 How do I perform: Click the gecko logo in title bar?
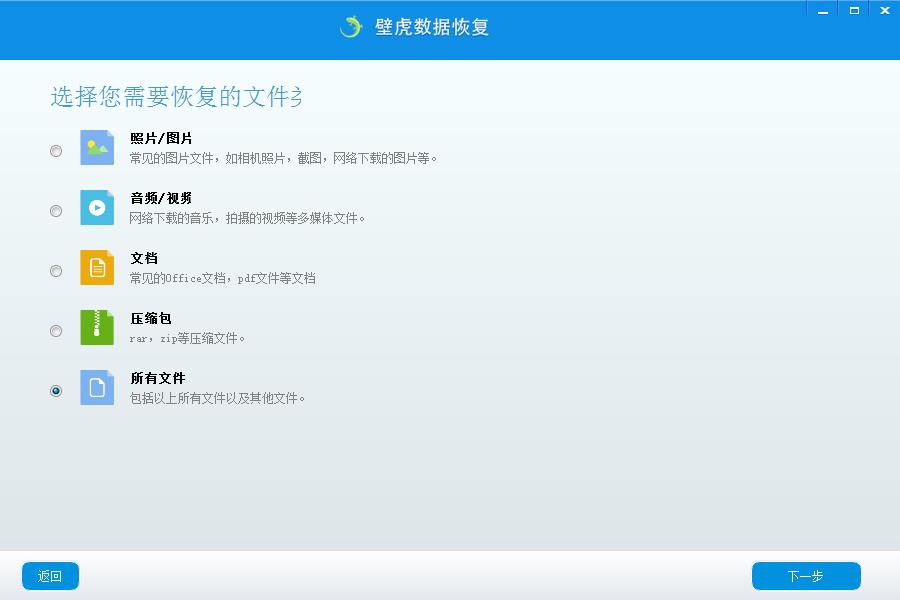pos(351,27)
